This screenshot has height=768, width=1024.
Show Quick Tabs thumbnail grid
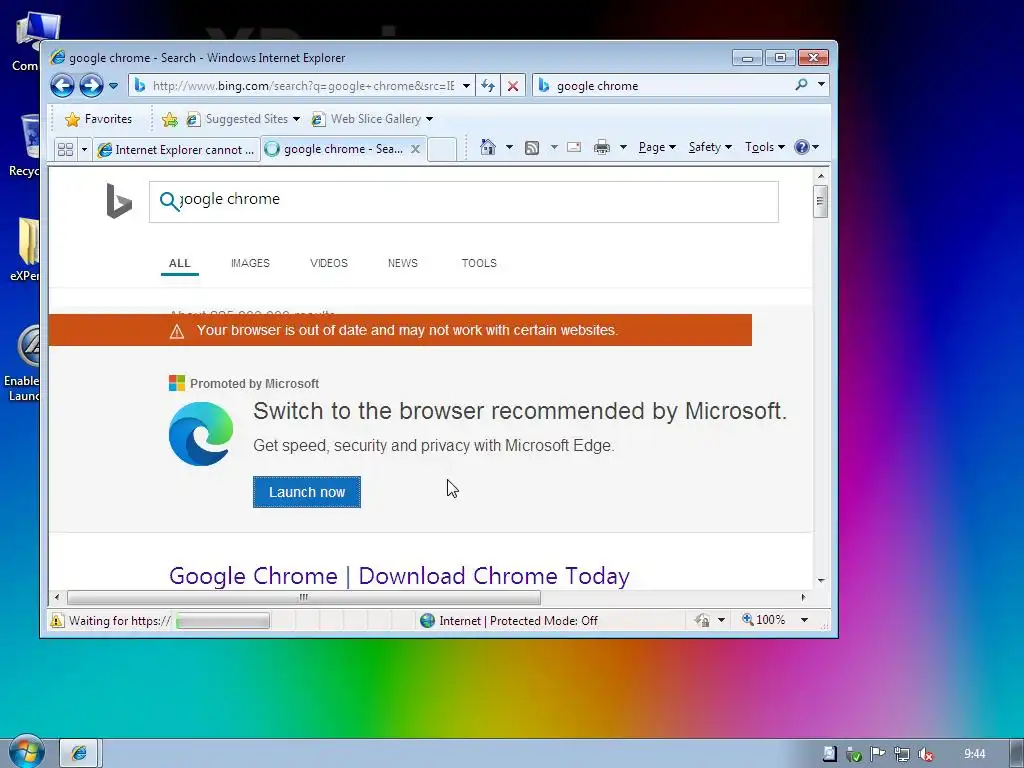(65, 150)
